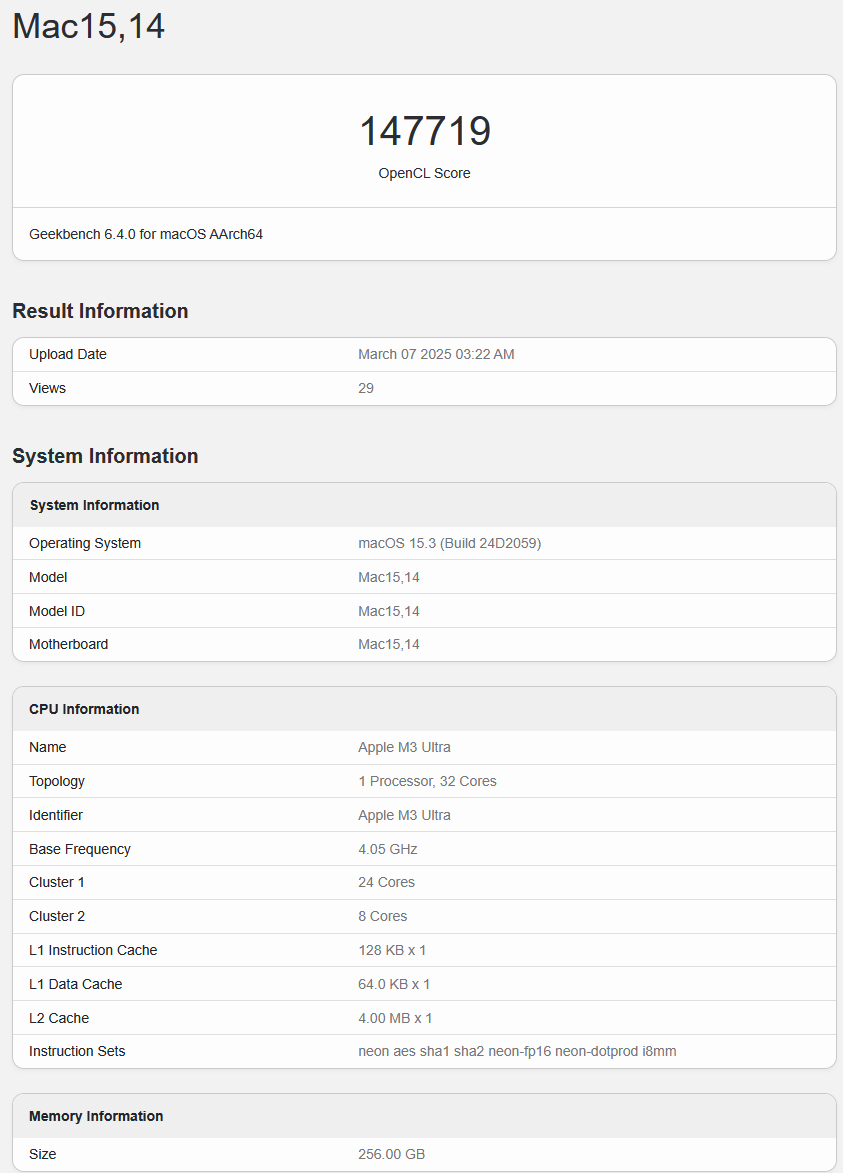Select the 147719 OpenCL score value
The height and width of the screenshot is (1173, 843).
[x=424, y=131]
